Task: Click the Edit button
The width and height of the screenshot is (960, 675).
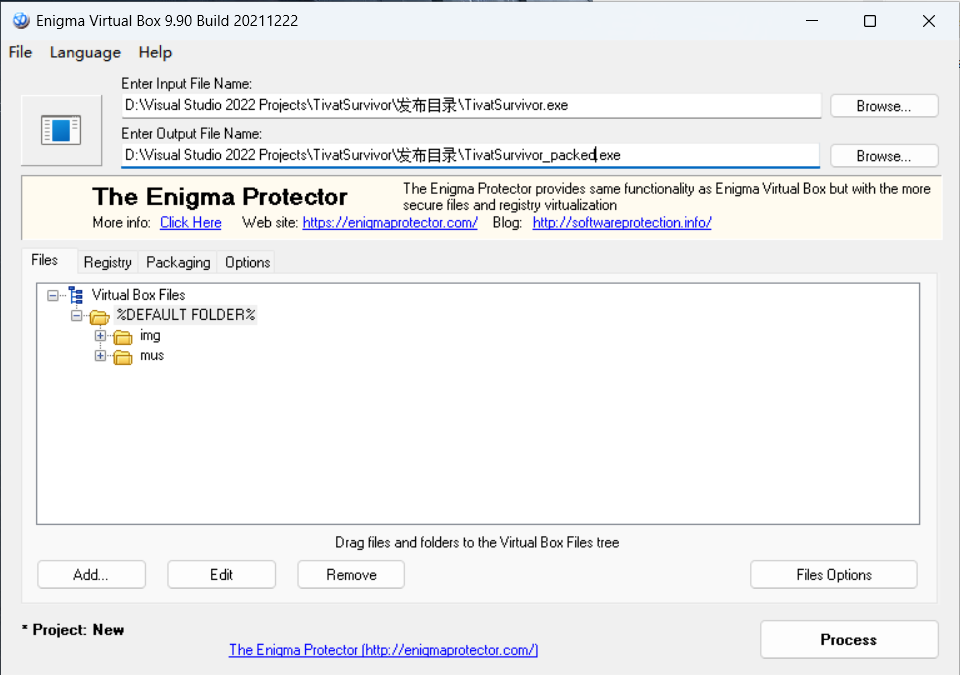Action: point(222,575)
